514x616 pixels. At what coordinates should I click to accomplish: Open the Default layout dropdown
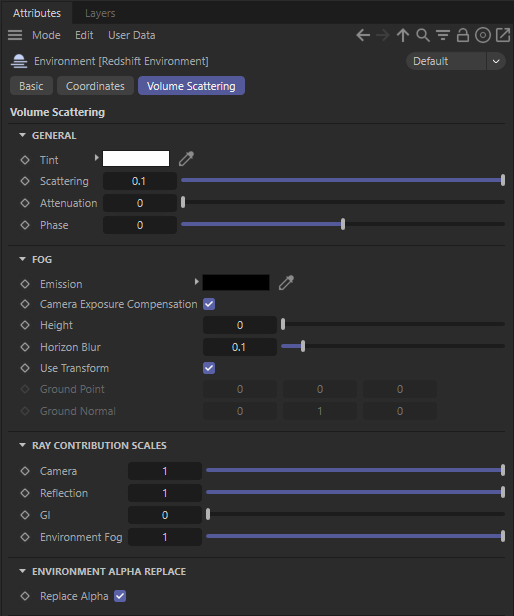click(x=456, y=61)
